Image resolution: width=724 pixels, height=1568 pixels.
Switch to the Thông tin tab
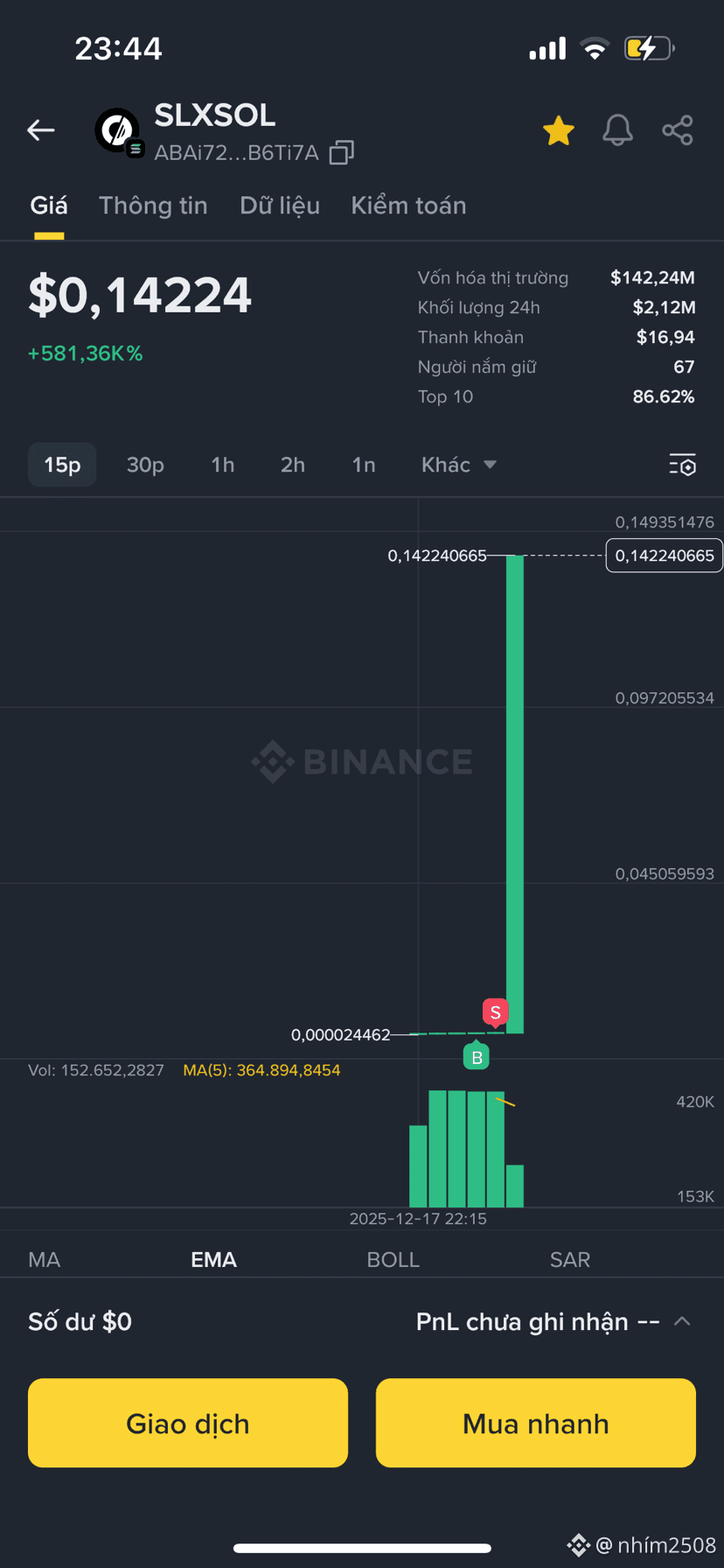point(153,206)
